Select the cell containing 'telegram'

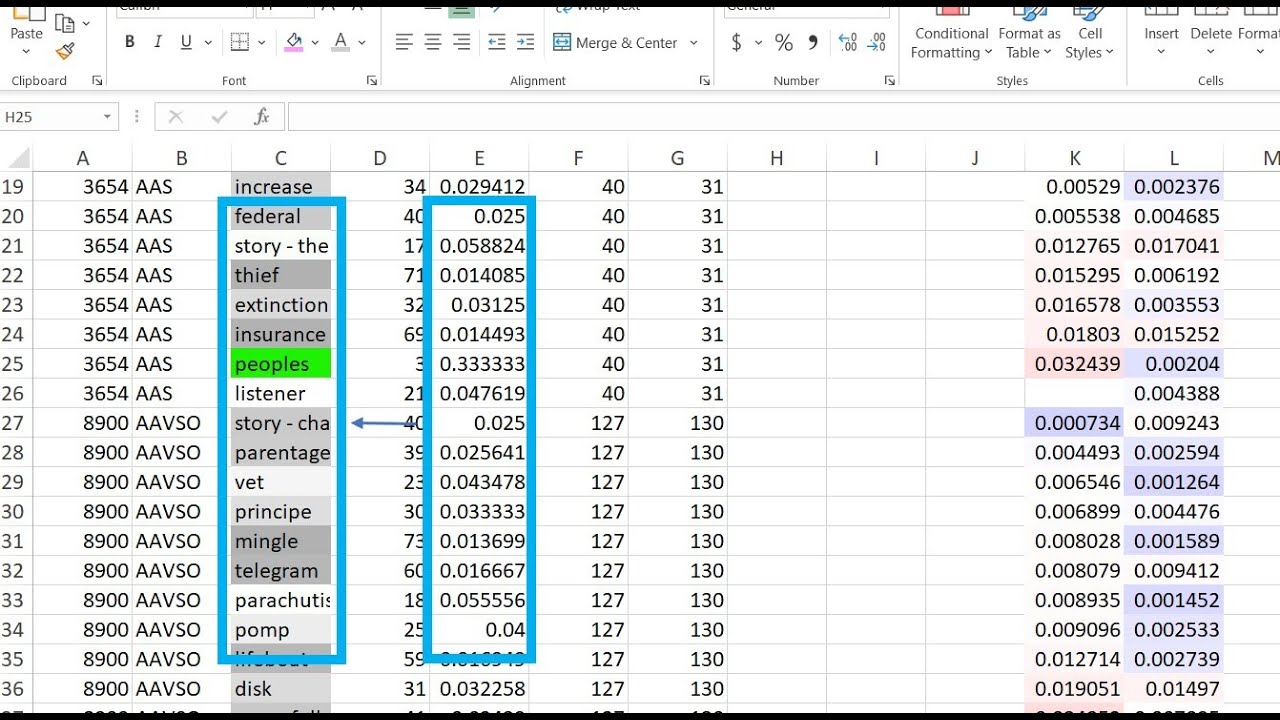click(x=280, y=571)
